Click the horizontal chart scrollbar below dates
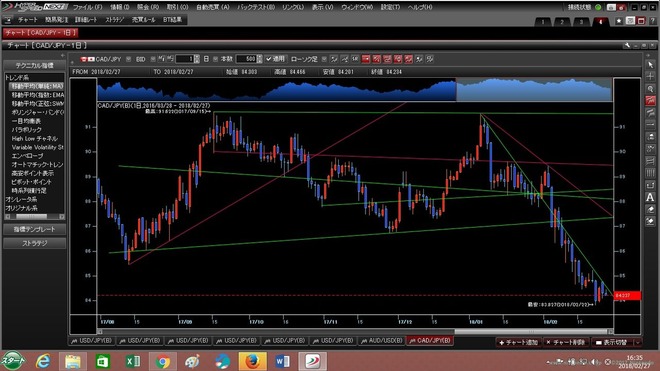The width and height of the screenshot is (660, 371). coord(355,331)
